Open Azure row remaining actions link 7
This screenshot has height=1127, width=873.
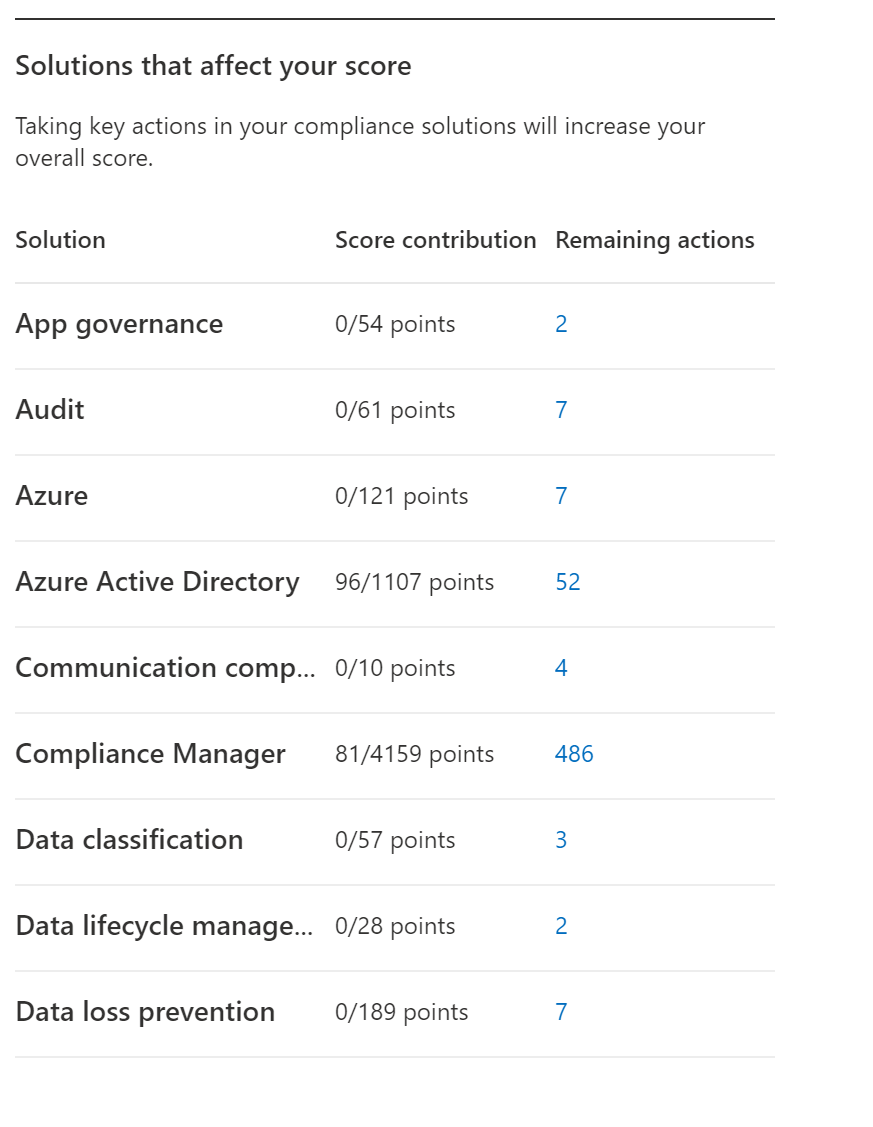(561, 496)
